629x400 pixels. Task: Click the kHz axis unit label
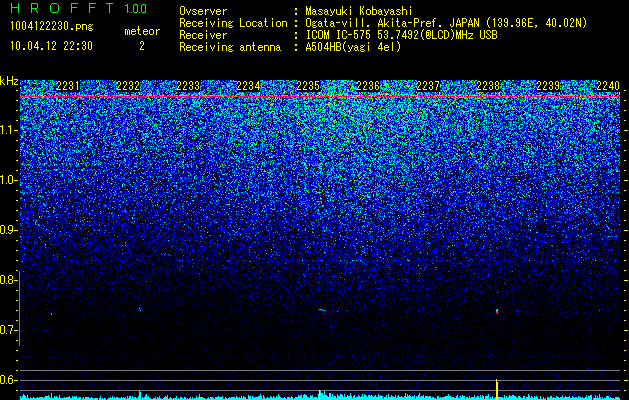pyautogui.click(x=9, y=82)
